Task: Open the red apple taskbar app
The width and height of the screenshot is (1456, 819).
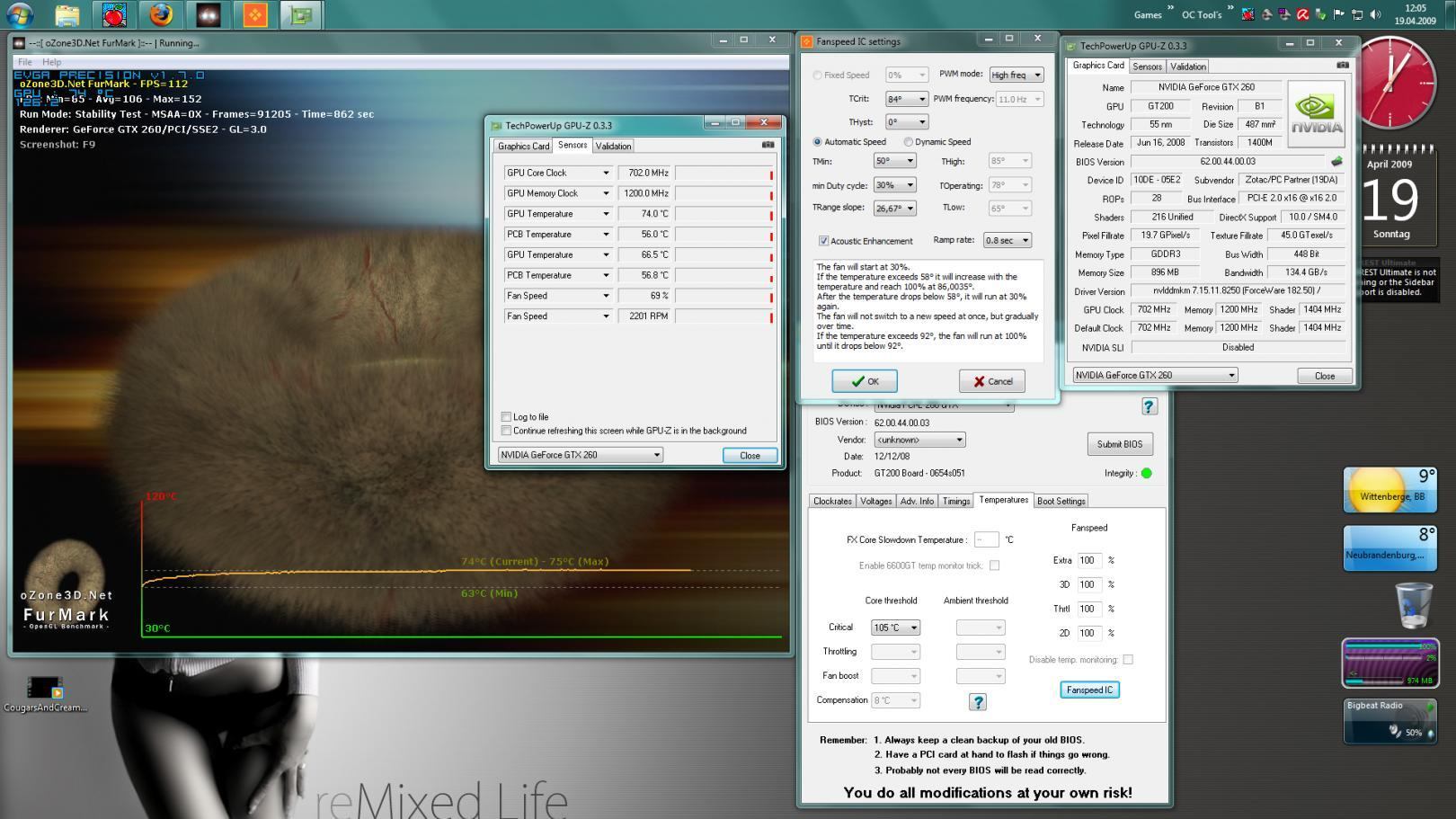Action: (113, 14)
